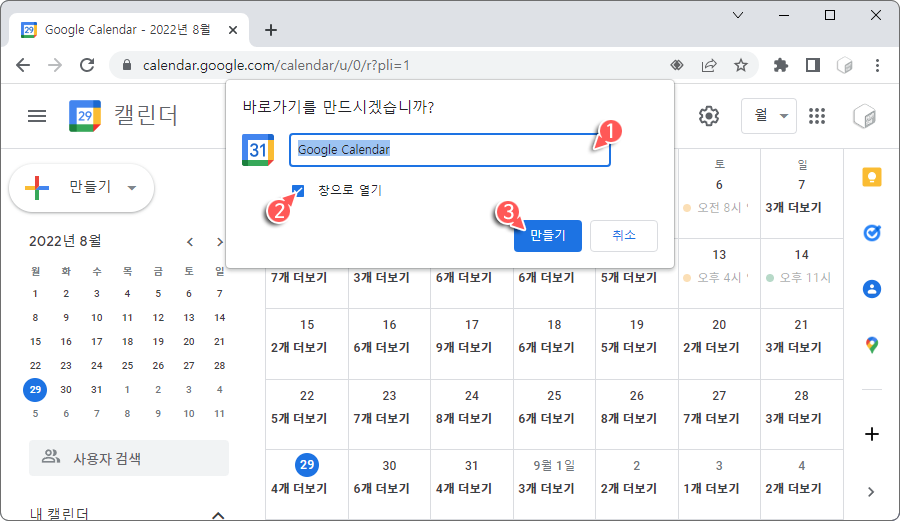
Task: Select date 31 in mini calendar
Action: tap(96, 390)
